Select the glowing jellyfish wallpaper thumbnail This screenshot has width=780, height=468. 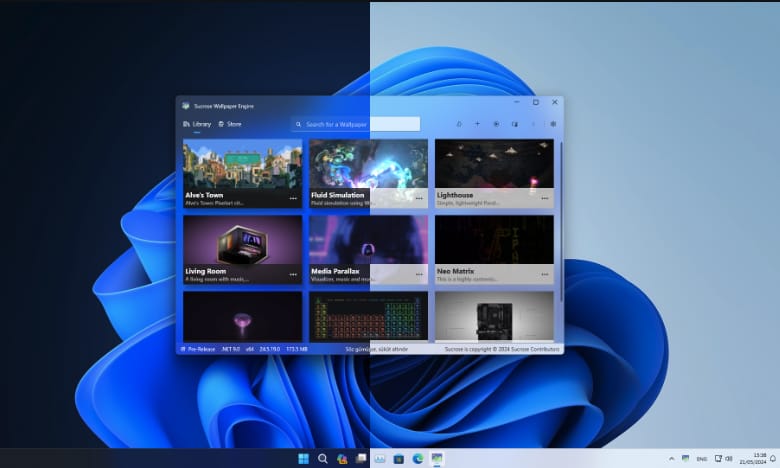point(242,317)
